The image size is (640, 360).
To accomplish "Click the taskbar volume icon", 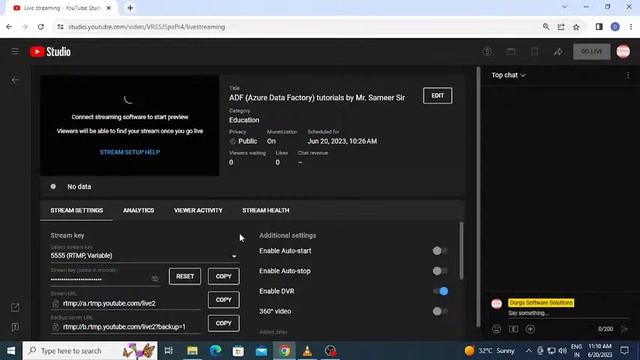I will point(562,351).
